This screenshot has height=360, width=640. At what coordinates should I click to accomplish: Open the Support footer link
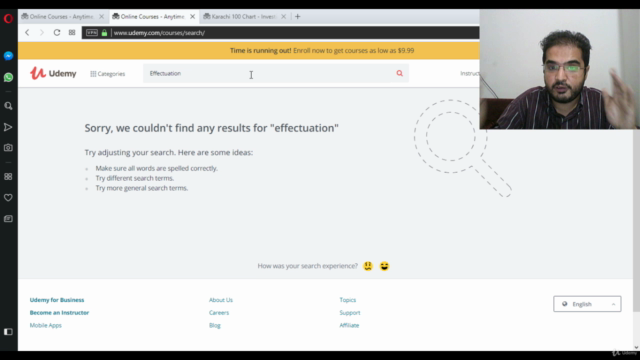coord(350,313)
